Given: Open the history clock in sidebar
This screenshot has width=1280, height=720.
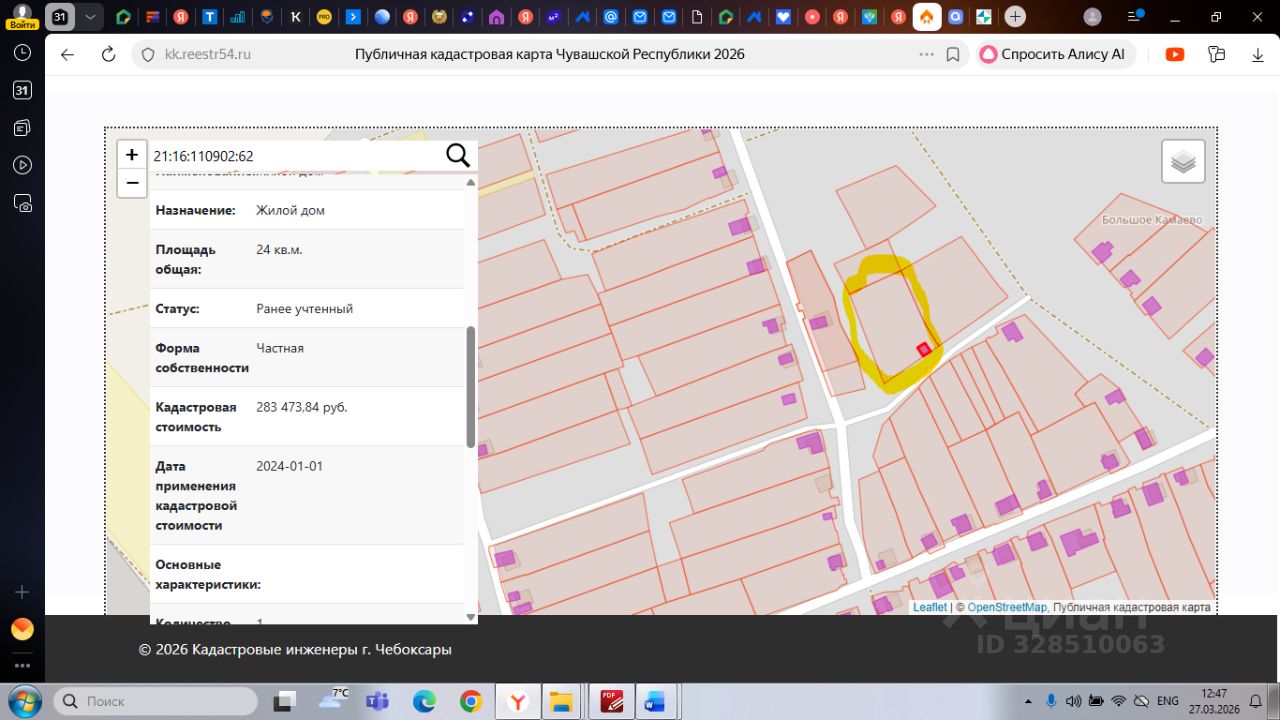Looking at the screenshot, I should (22, 53).
